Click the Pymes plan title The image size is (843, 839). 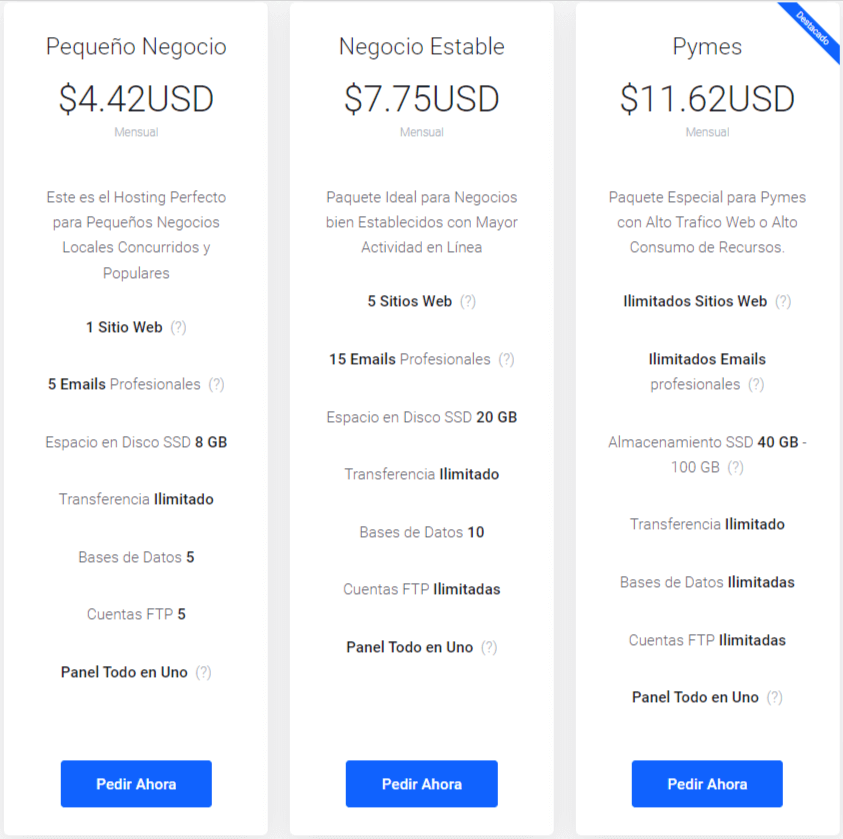click(707, 47)
